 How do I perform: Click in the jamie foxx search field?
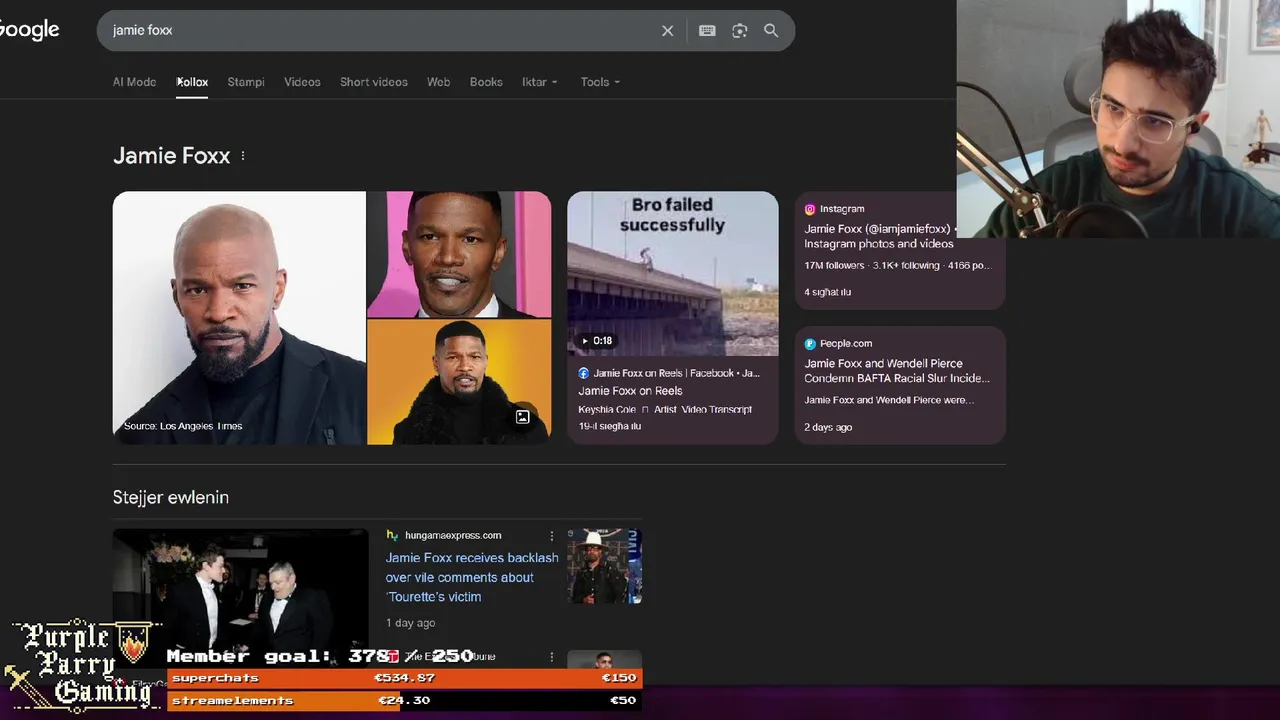click(380, 30)
